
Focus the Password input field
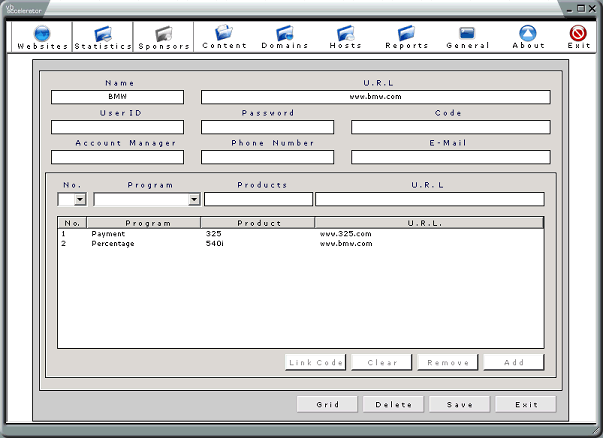pyautogui.click(x=267, y=127)
